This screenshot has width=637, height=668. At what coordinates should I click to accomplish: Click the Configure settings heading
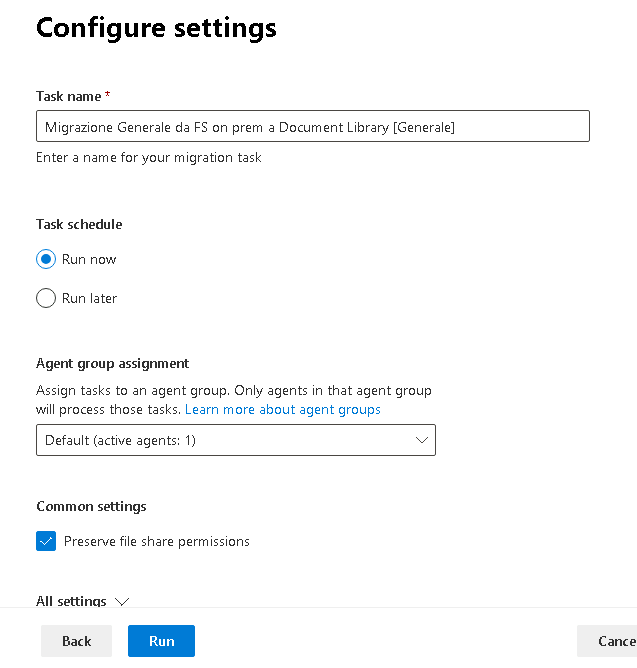[156, 28]
